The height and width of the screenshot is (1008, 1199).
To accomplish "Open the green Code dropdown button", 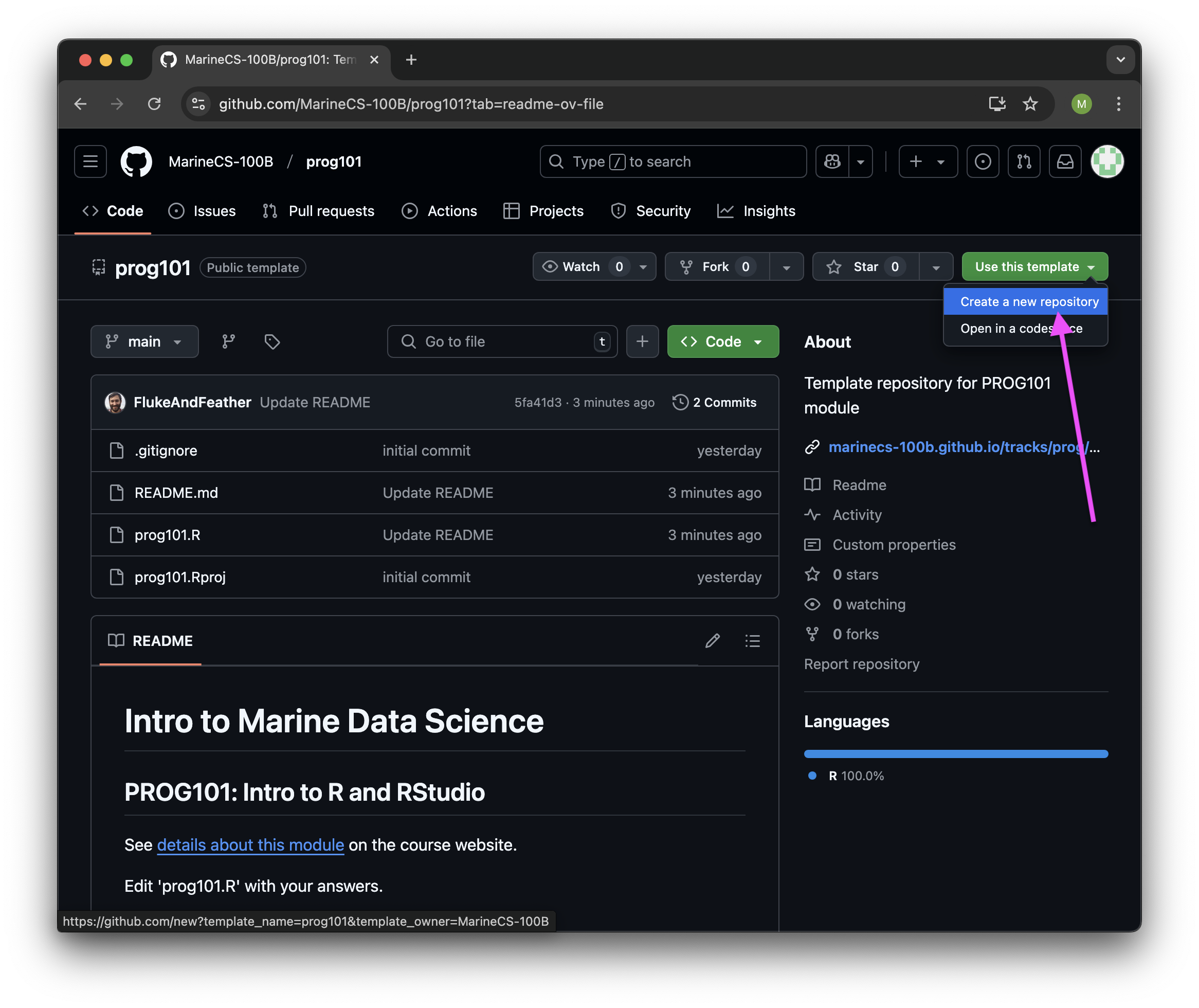I will [722, 341].
